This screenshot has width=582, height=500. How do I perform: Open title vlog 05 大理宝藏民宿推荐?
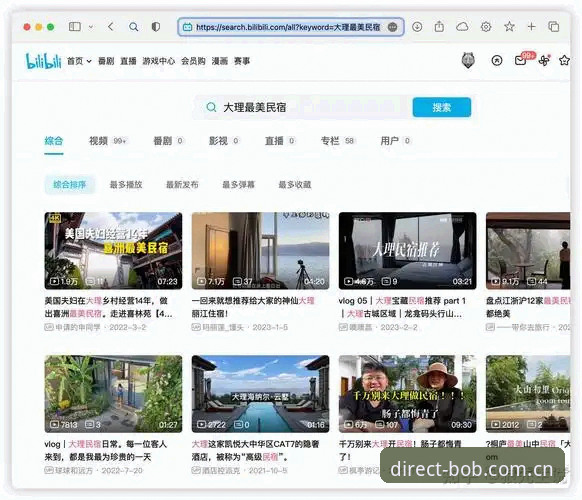pyautogui.click(x=402, y=307)
